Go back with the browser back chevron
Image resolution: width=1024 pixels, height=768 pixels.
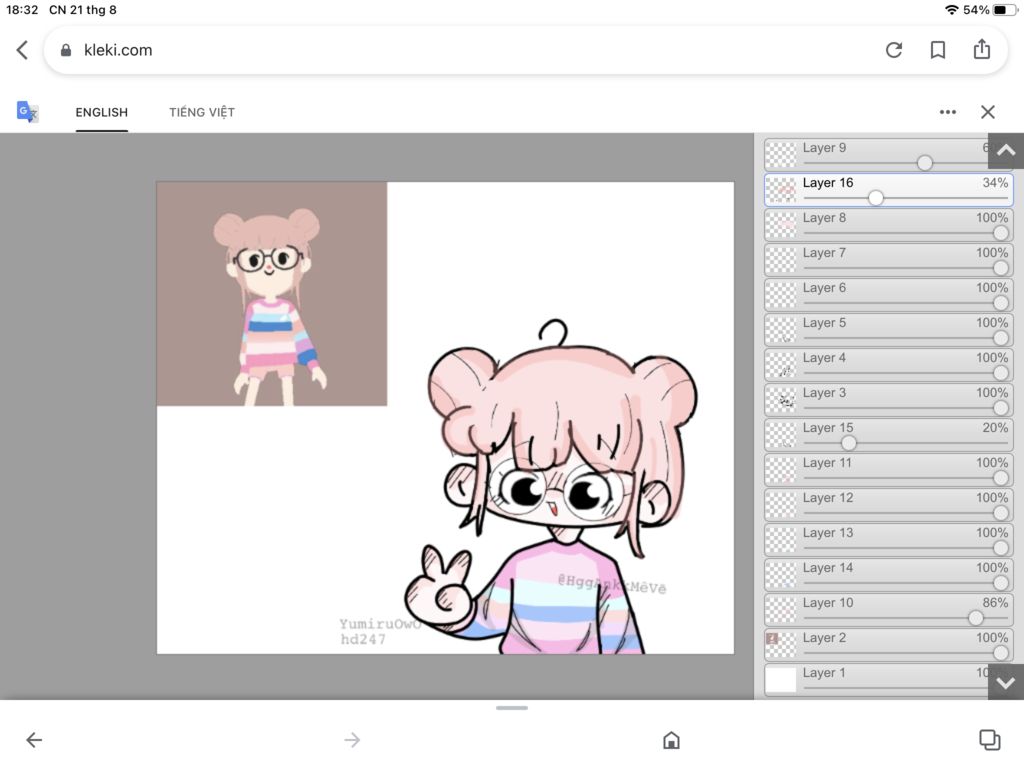coord(22,50)
